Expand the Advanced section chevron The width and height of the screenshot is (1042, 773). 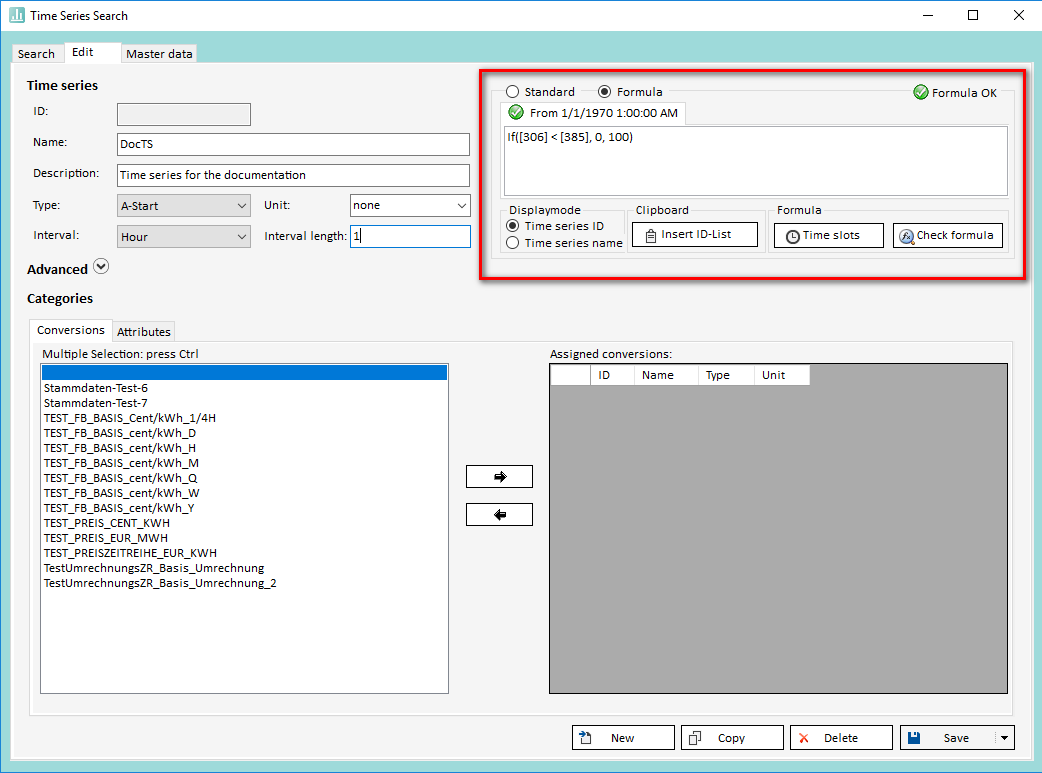click(101, 267)
